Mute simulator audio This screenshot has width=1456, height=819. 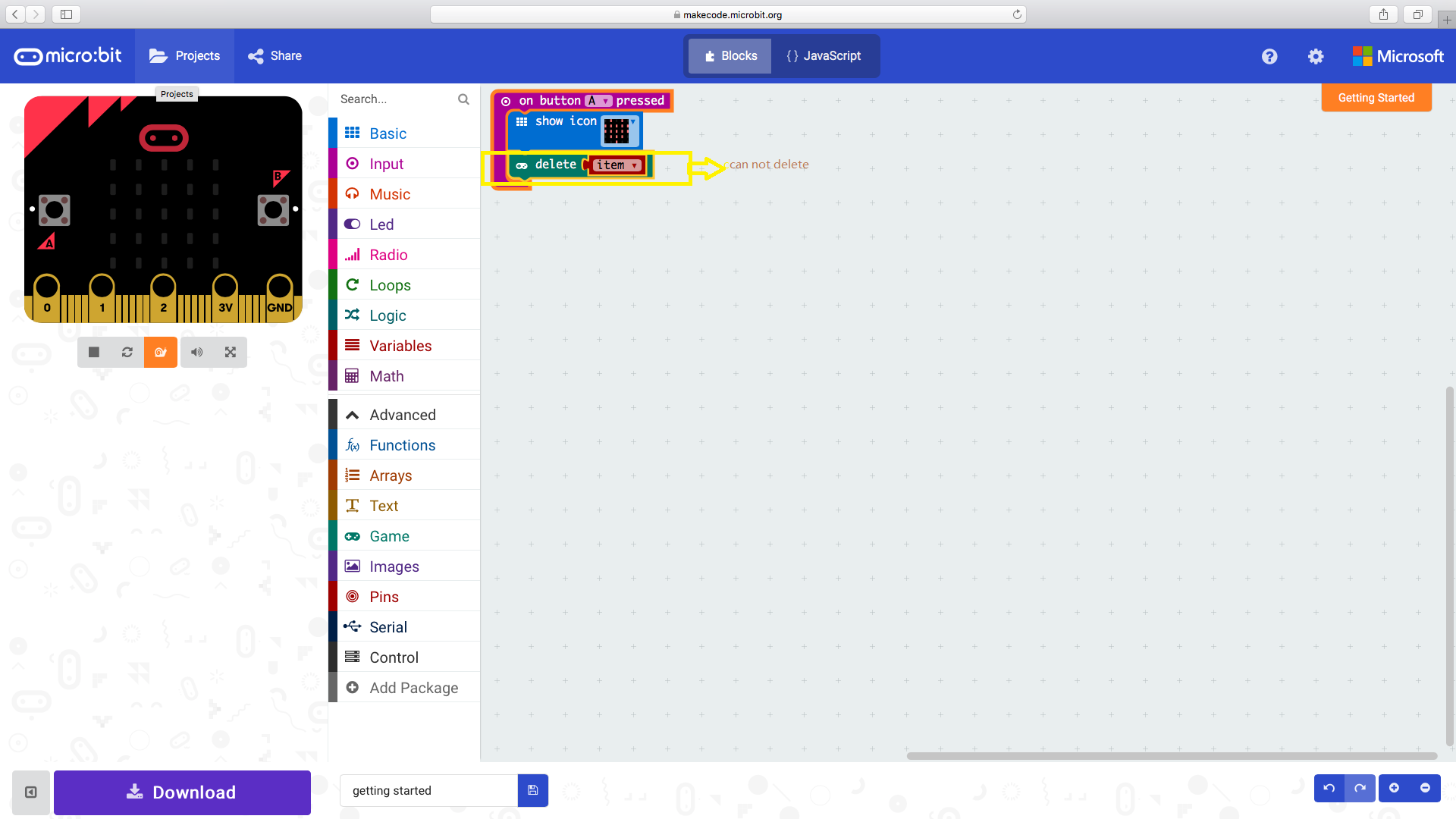pyautogui.click(x=197, y=352)
